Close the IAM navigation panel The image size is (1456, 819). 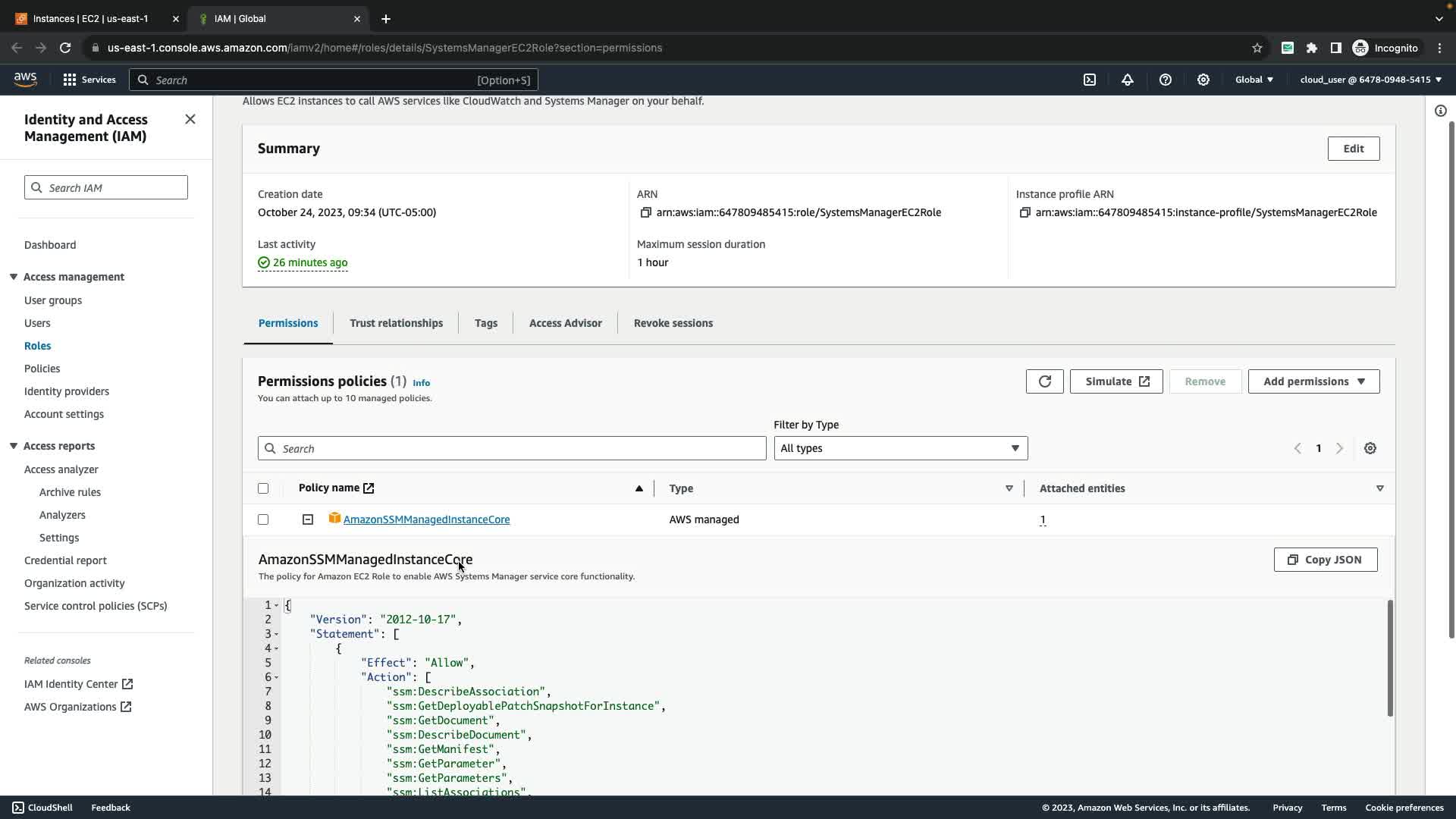click(x=190, y=119)
